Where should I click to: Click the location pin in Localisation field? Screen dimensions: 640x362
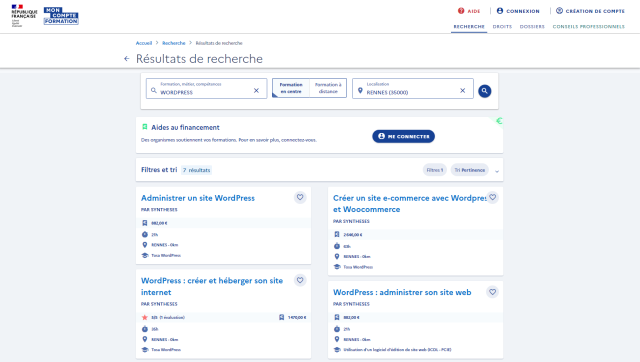(x=360, y=91)
